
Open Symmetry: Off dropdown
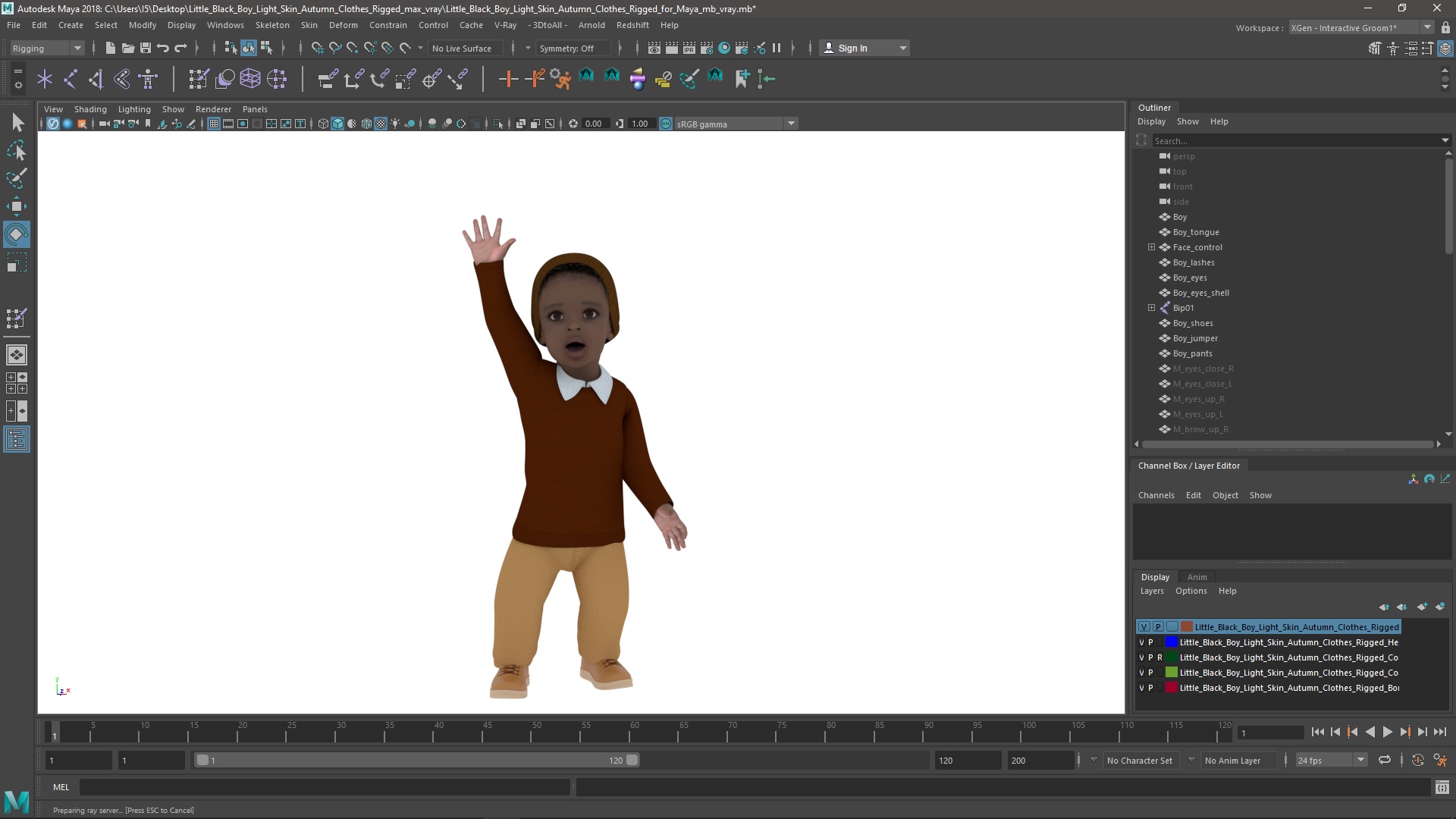click(x=573, y=48)
